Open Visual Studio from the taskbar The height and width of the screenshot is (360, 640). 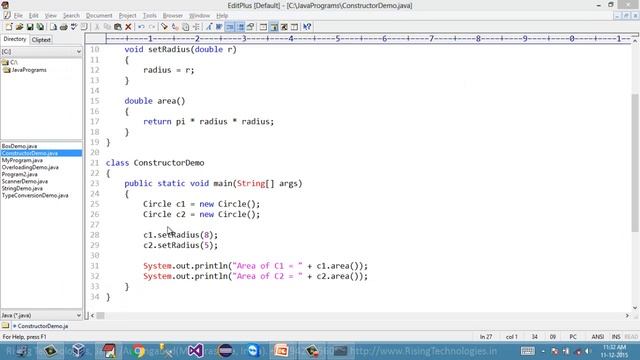pos(196,351)
